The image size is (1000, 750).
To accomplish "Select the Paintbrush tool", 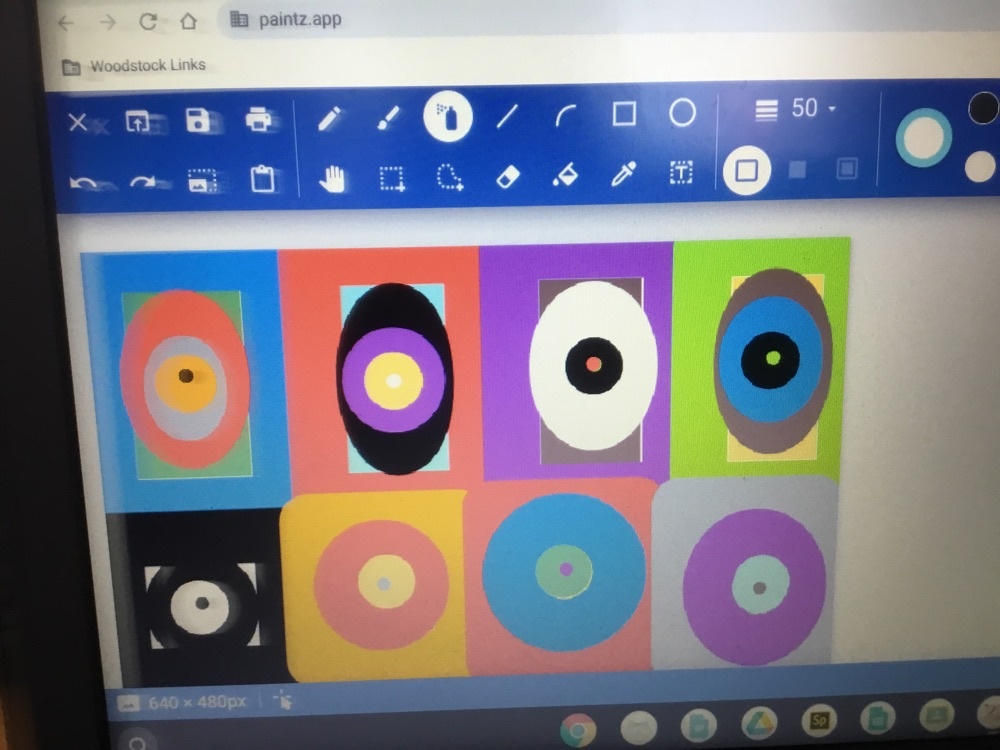I will pos(388,117).
